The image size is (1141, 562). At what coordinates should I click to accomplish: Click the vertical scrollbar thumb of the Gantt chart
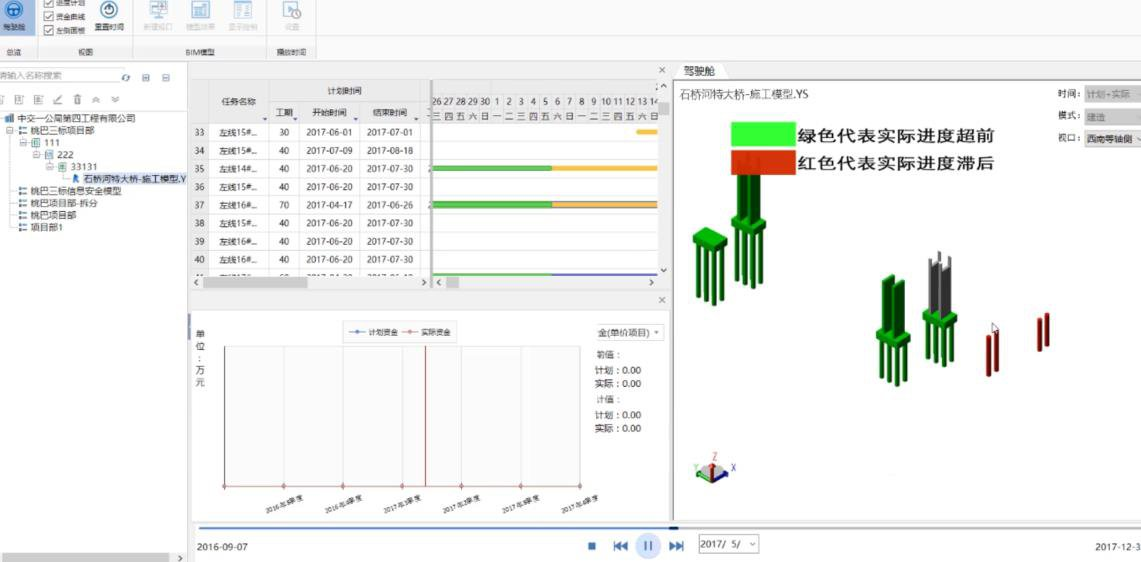click(x=664, y=110)
